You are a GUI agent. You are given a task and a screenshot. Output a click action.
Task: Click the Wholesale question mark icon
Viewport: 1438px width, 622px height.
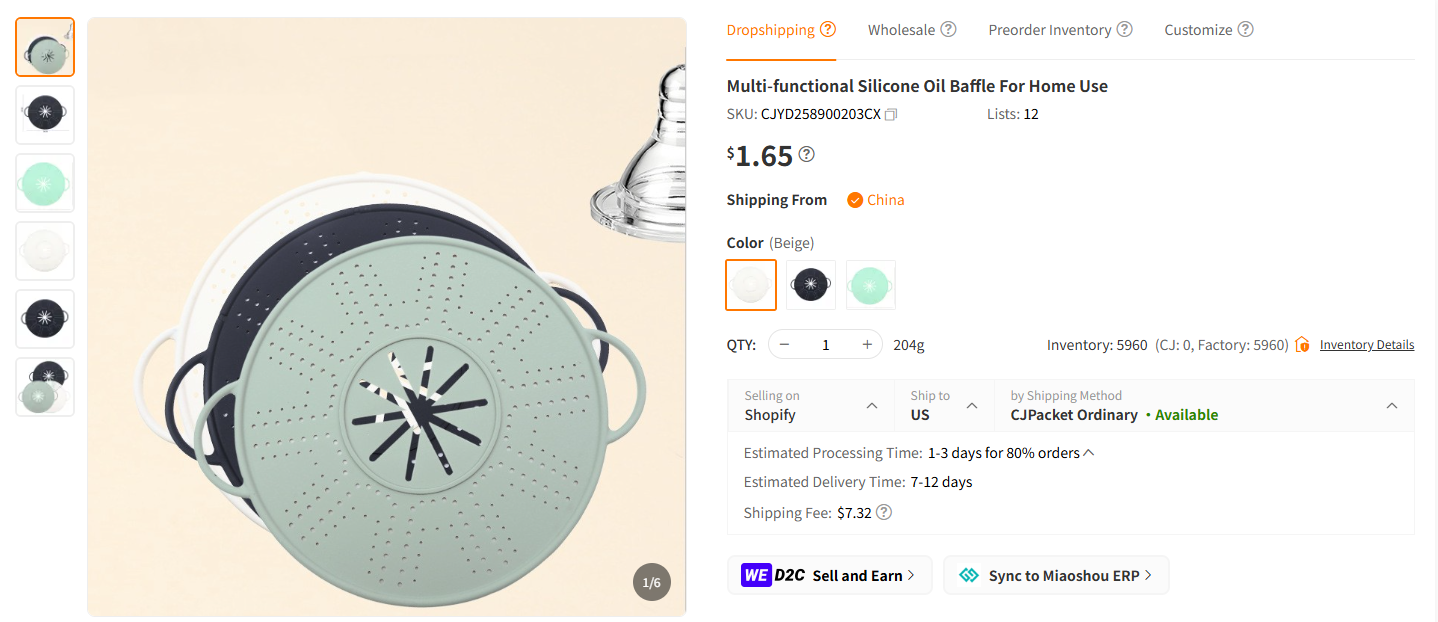(948, 29)
